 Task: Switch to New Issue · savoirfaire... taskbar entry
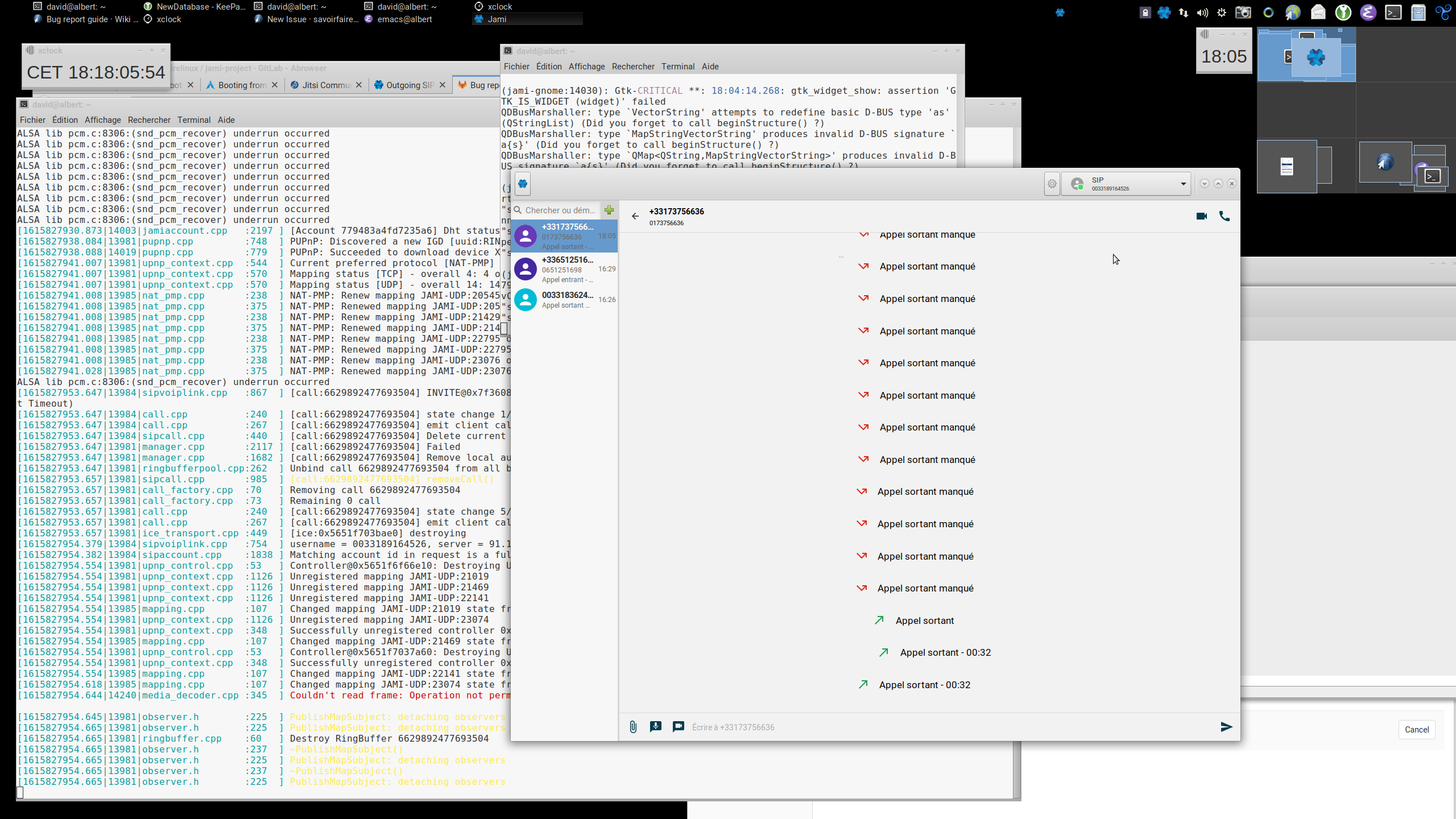coord(306,19)
